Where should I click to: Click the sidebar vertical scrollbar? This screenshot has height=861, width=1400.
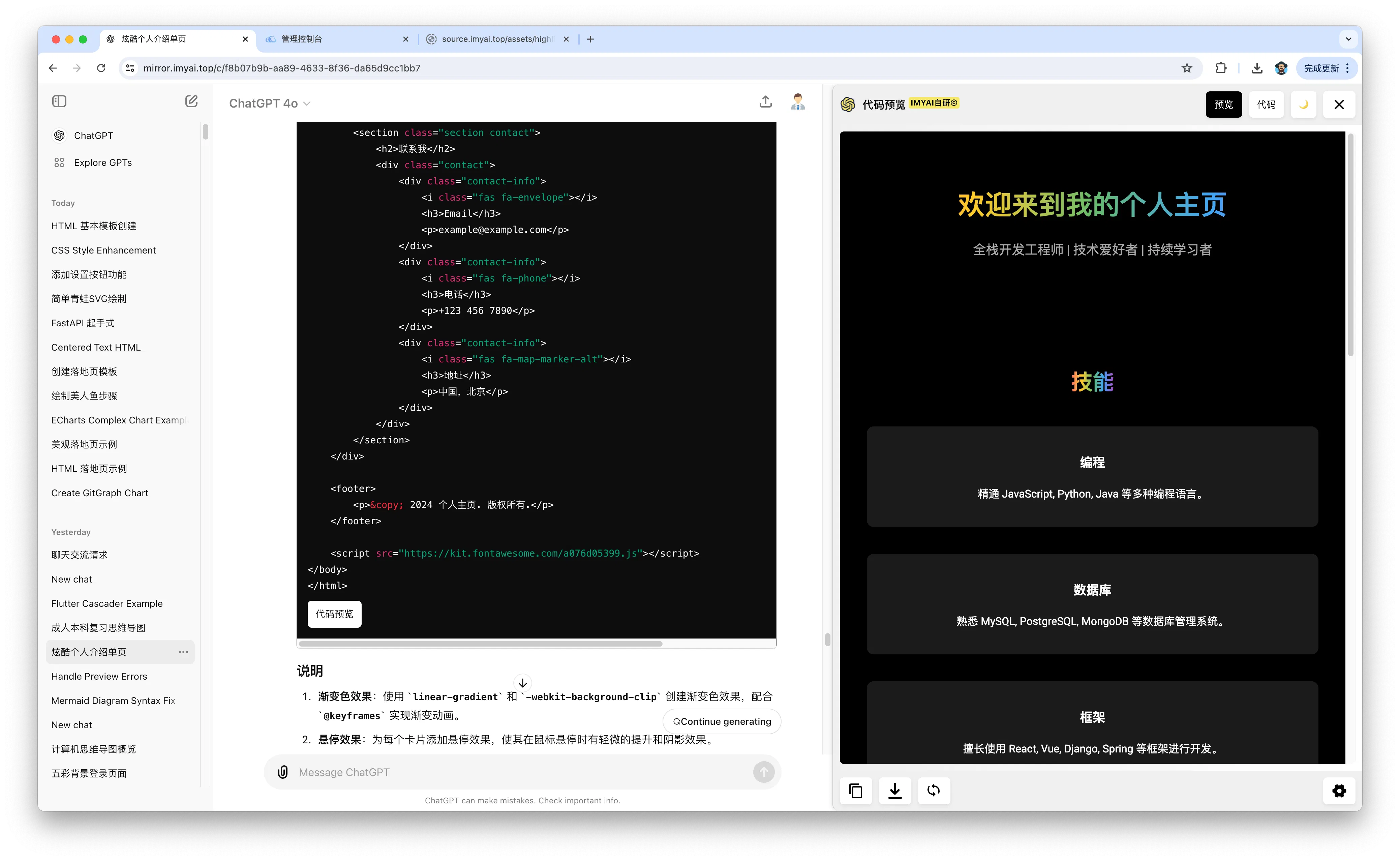pyautogui.click(x=206, y=131)
